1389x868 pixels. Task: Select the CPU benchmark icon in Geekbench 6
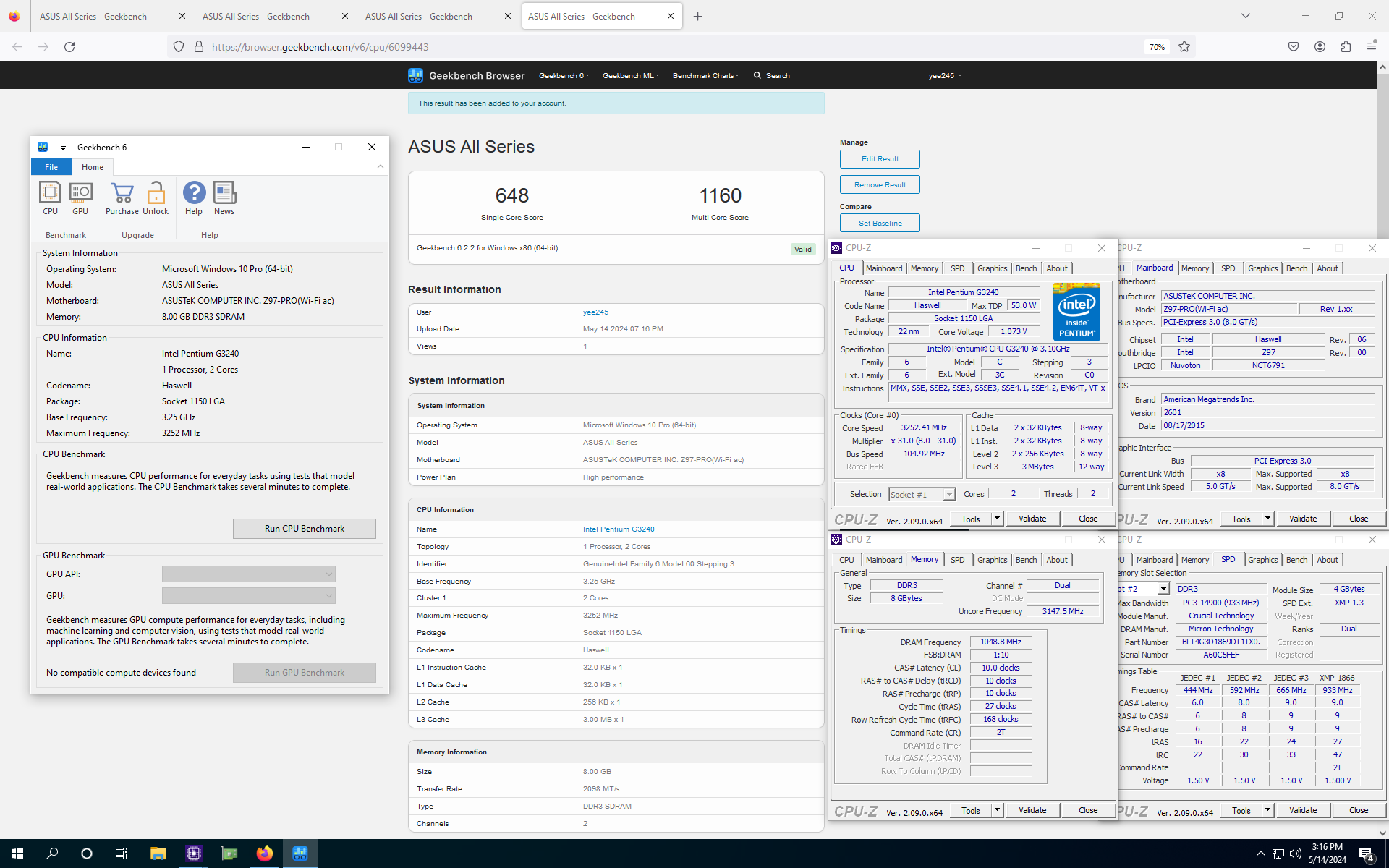(50, 198)
